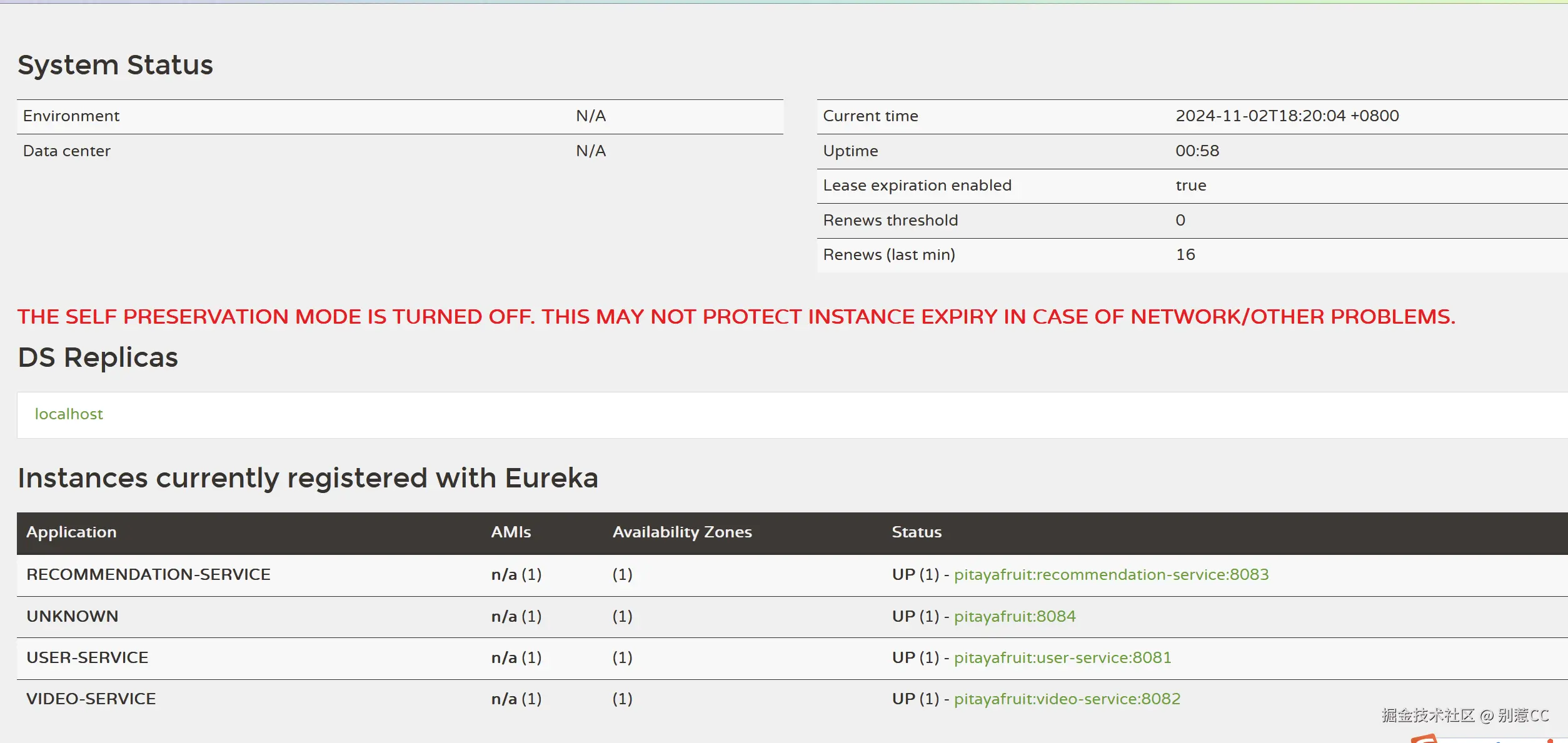
Task: Open pitayafruit:recommendation-service:8083 instance link
Action: (x=1111, y=575)
